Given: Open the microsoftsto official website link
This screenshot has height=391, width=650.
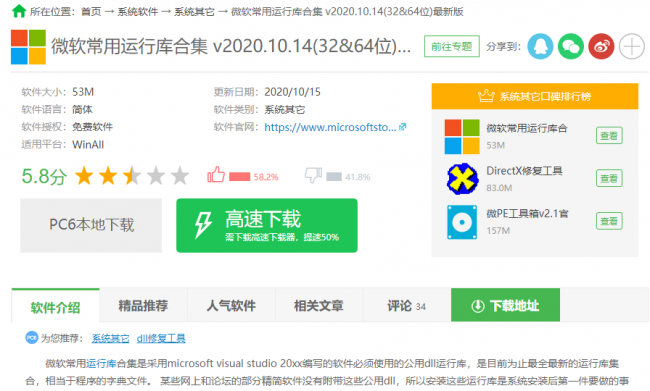Looking at the screenshot, I should click(x=330, y=127).
